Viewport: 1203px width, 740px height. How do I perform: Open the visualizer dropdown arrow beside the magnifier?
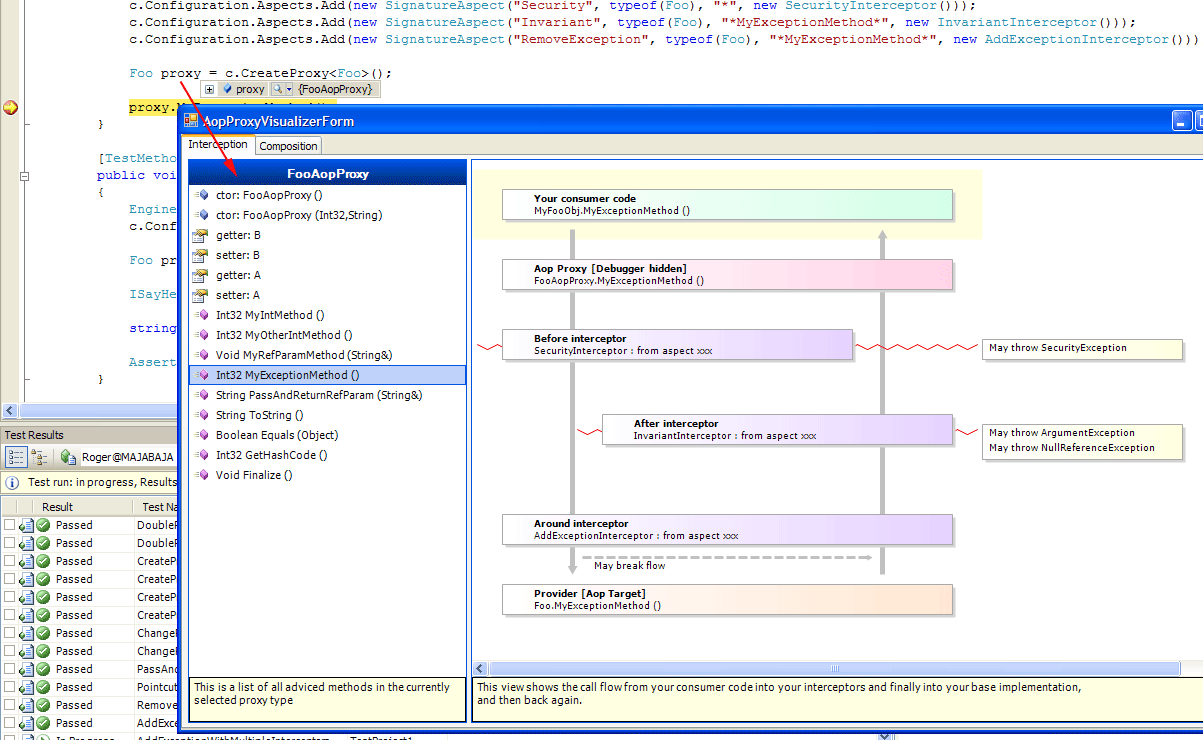click(x=289, y=89)
